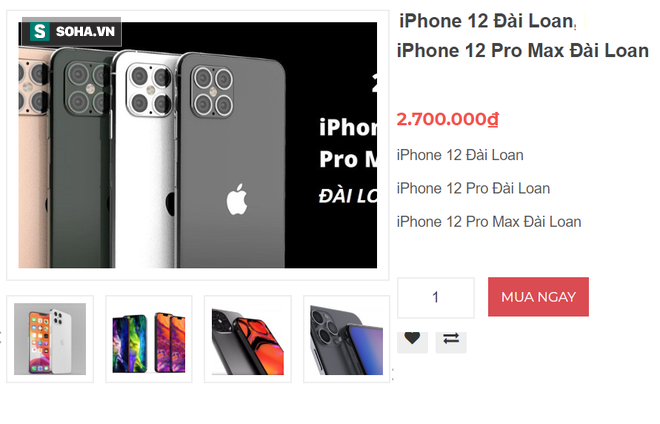Click the SOHA.VN logo watermark
Screen dimensions: 660x424
pyautogui.click(x=72, y=32)
